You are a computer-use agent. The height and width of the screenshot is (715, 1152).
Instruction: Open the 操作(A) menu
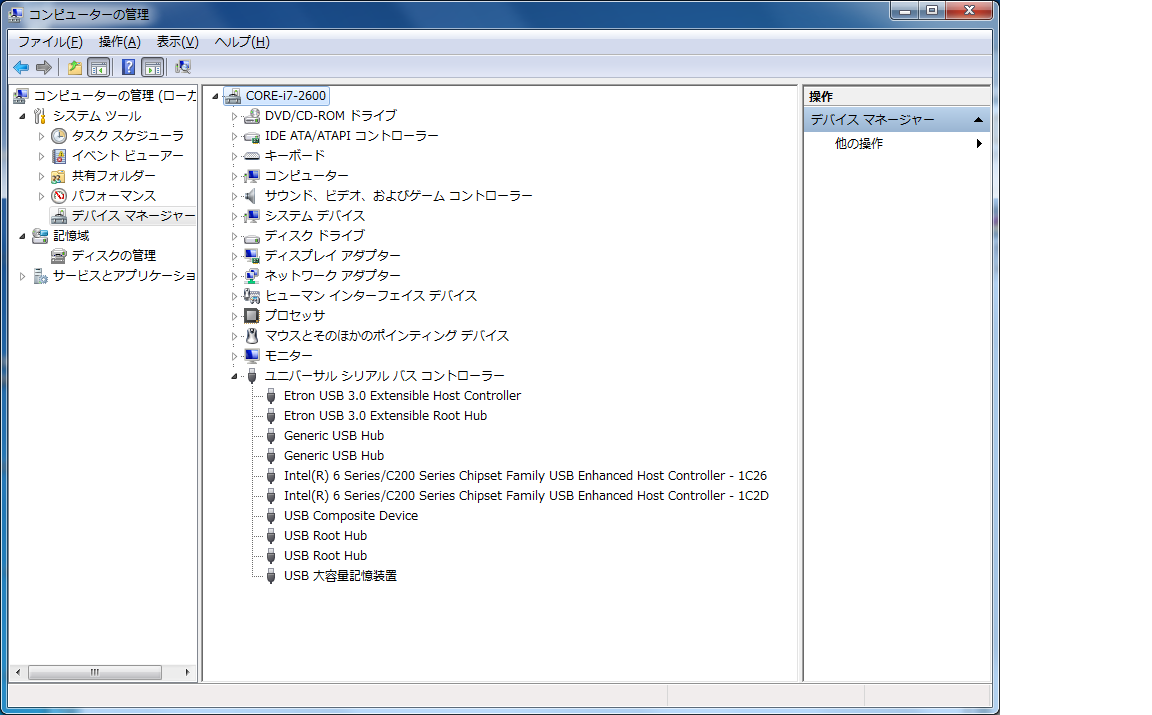[119, 41]
